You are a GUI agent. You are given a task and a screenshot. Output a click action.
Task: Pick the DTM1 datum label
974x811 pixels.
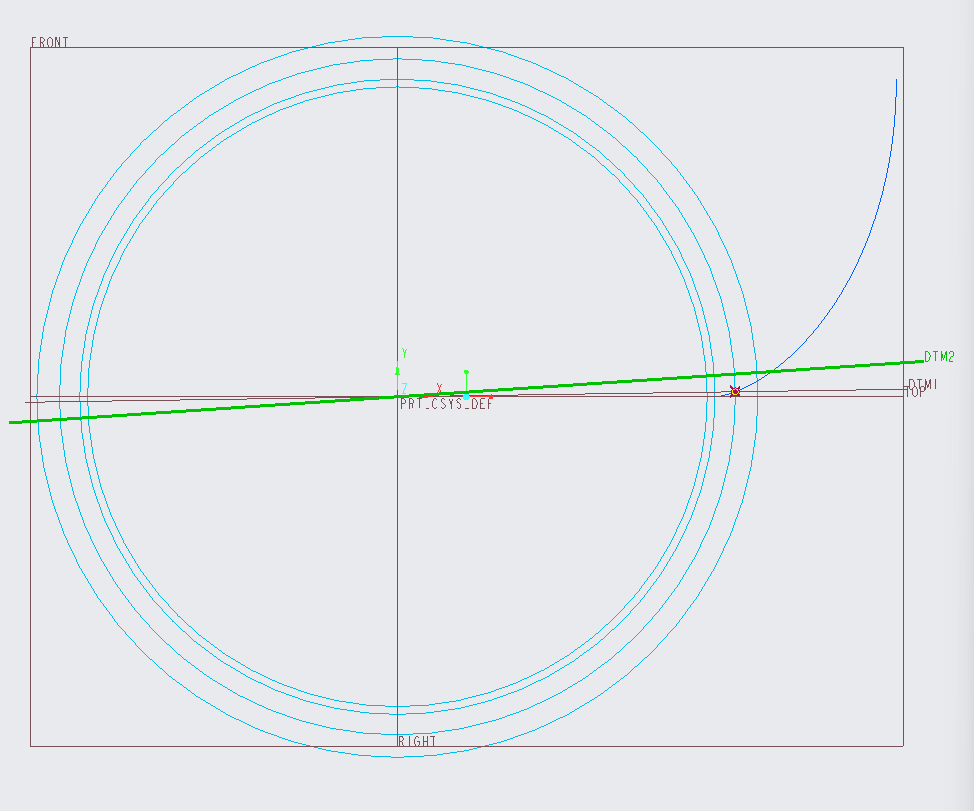(924, 383)
